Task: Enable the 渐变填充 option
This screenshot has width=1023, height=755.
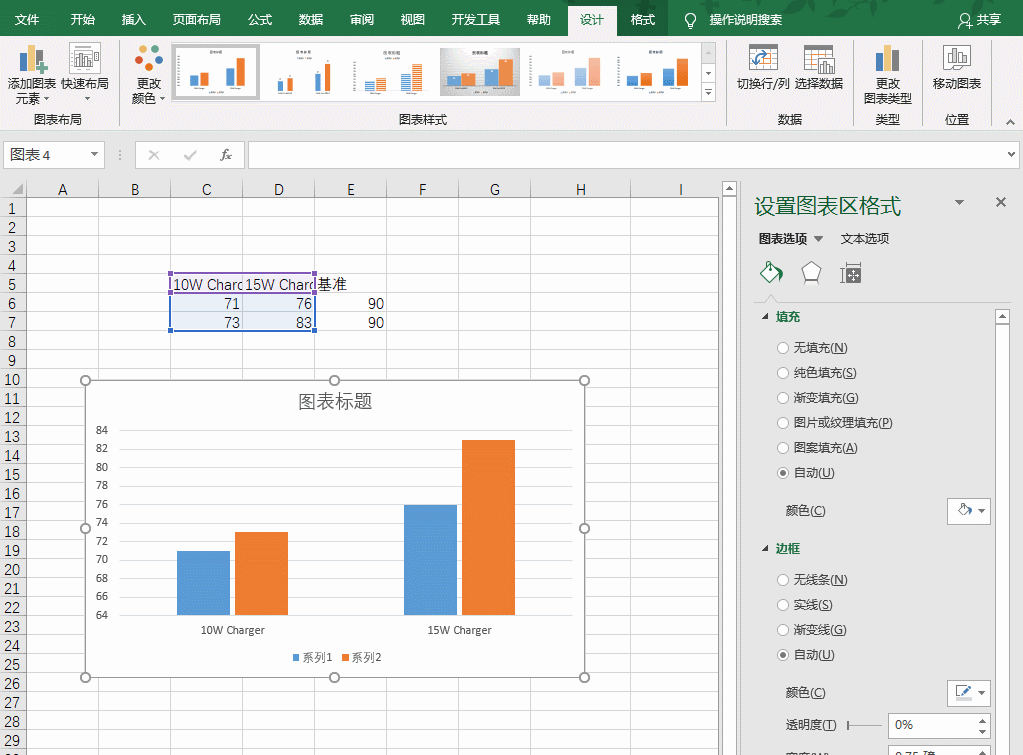Action: (x=782, y=397)
